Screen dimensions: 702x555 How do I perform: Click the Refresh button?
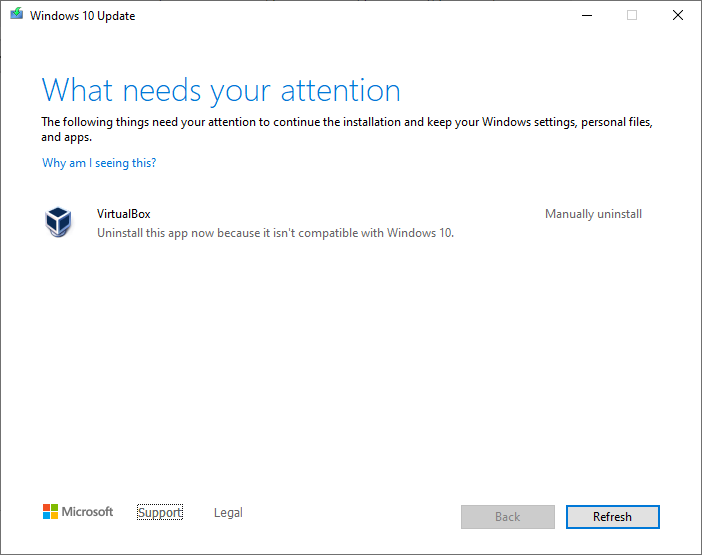click(x=612, y=517)
